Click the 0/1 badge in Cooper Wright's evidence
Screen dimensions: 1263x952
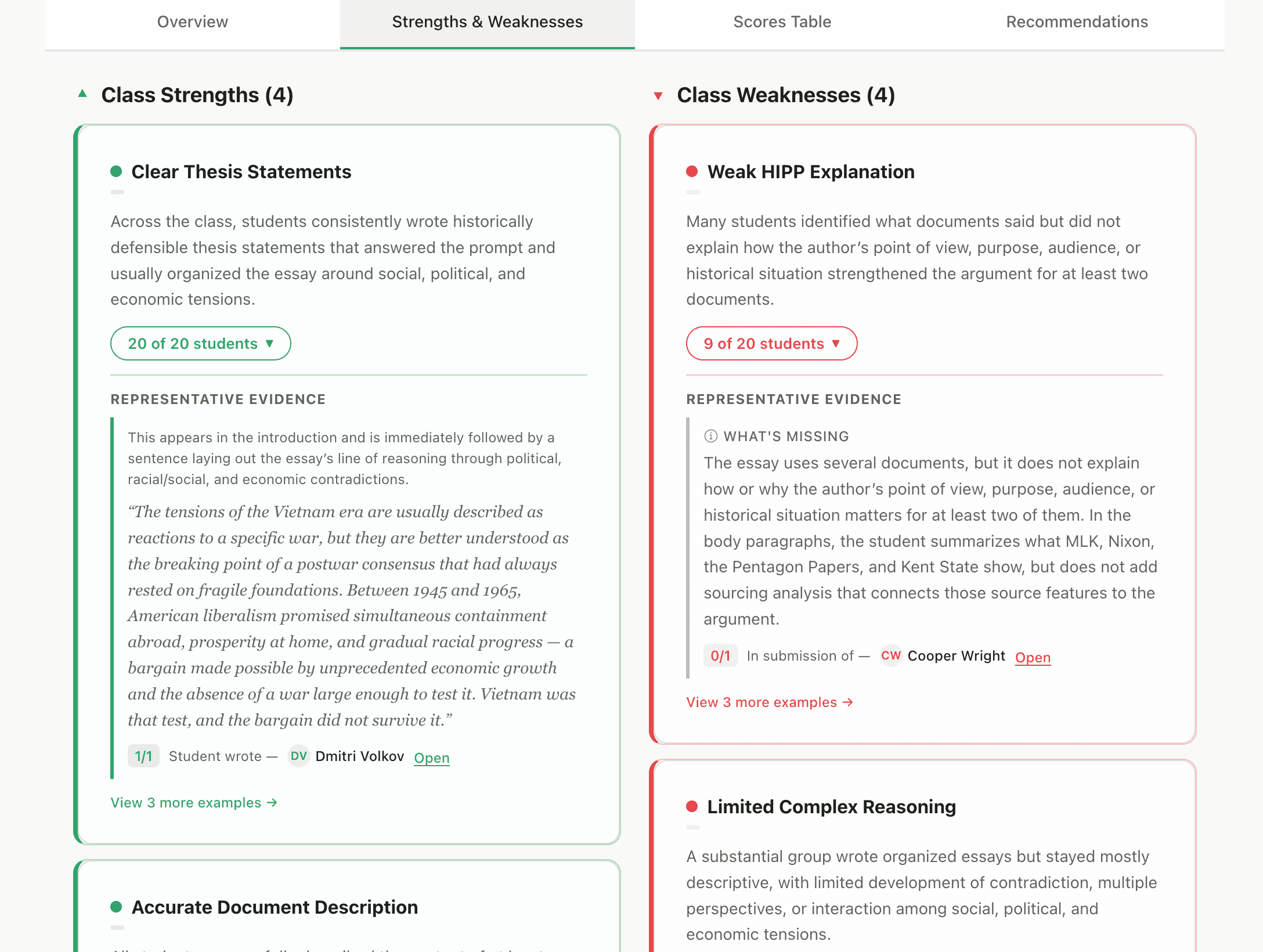click(720, 655)
